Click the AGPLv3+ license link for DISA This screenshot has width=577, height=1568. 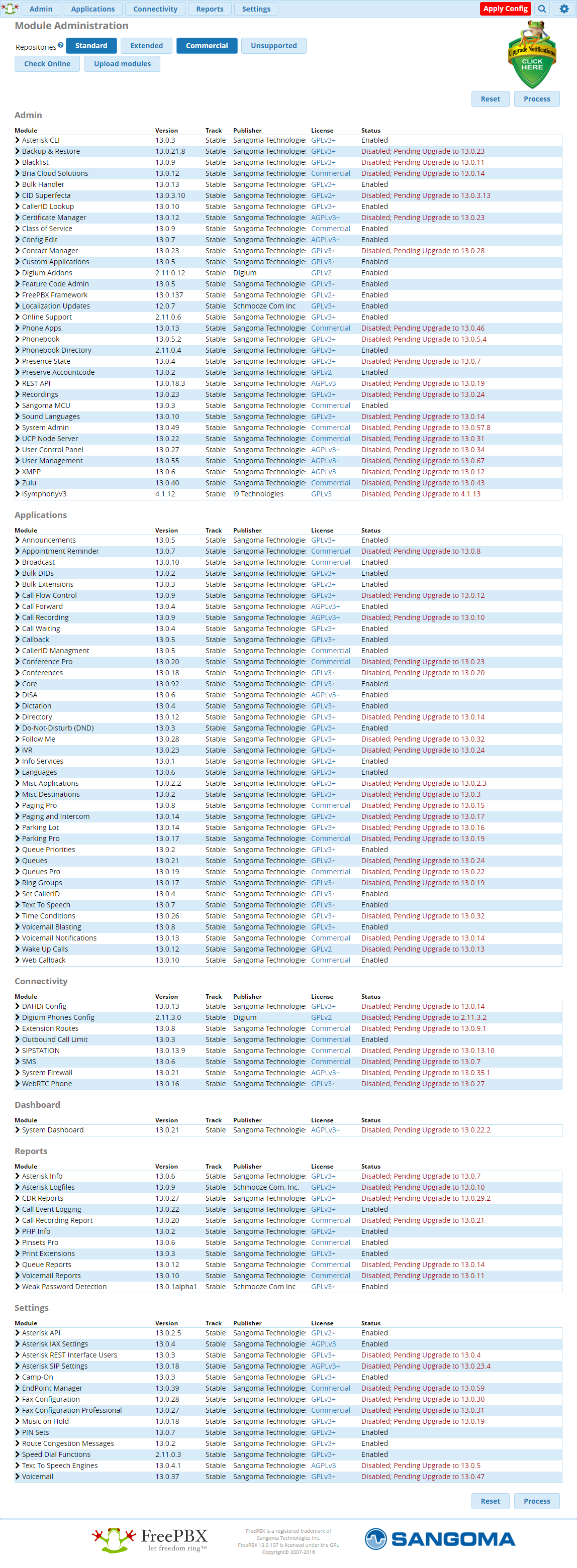[326, 695]
